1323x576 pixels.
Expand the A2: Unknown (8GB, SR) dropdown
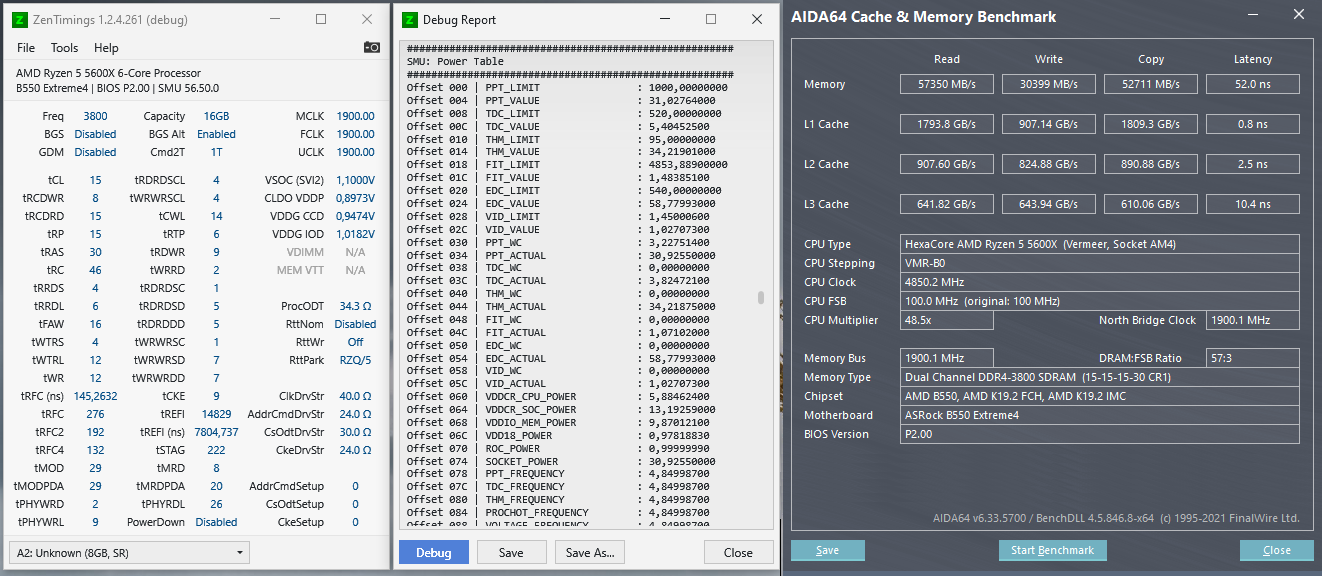pyautogui.click(x=129, y=553)
